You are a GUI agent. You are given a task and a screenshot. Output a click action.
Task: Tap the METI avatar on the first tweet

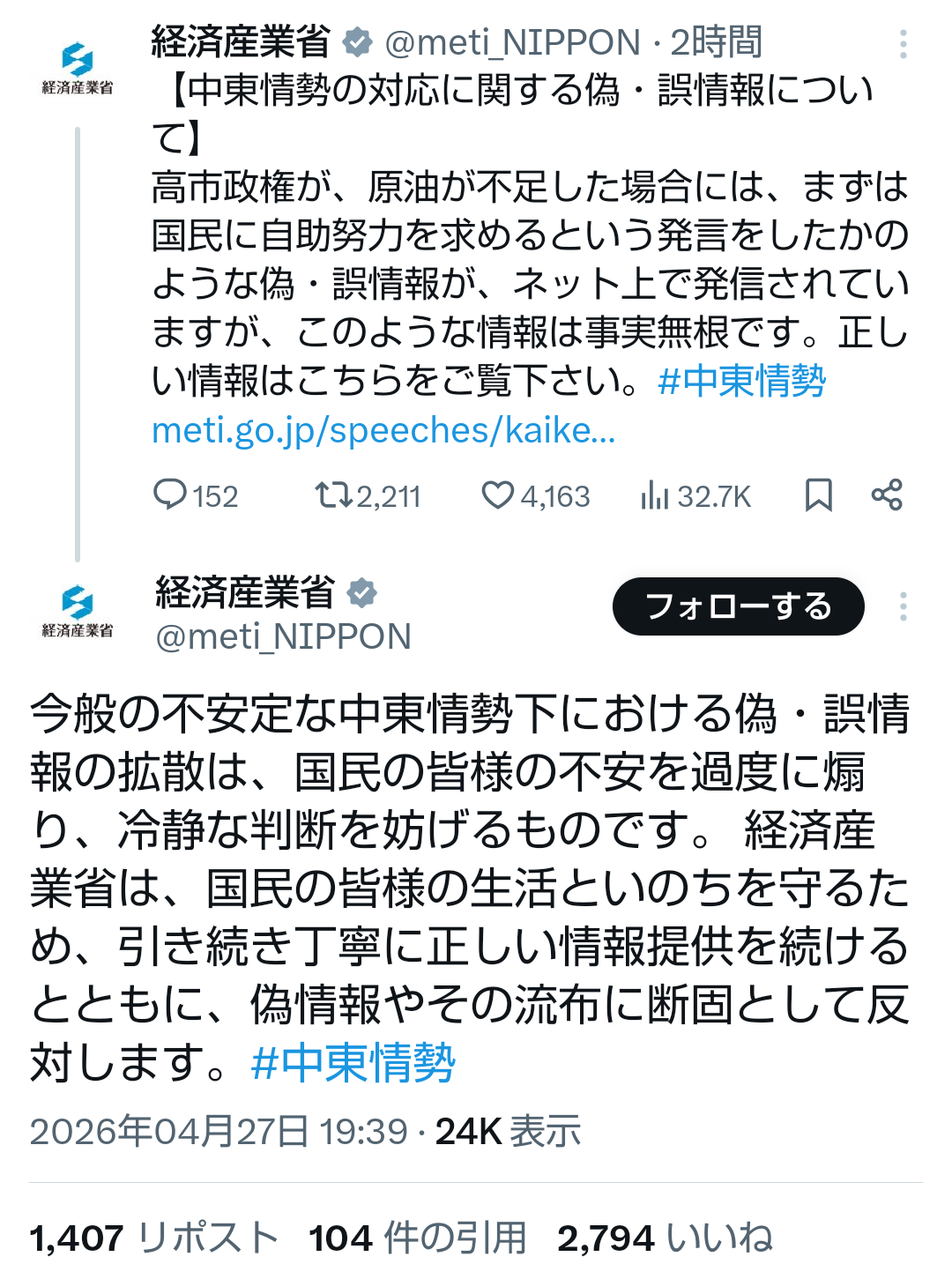[x=78, y=68]
